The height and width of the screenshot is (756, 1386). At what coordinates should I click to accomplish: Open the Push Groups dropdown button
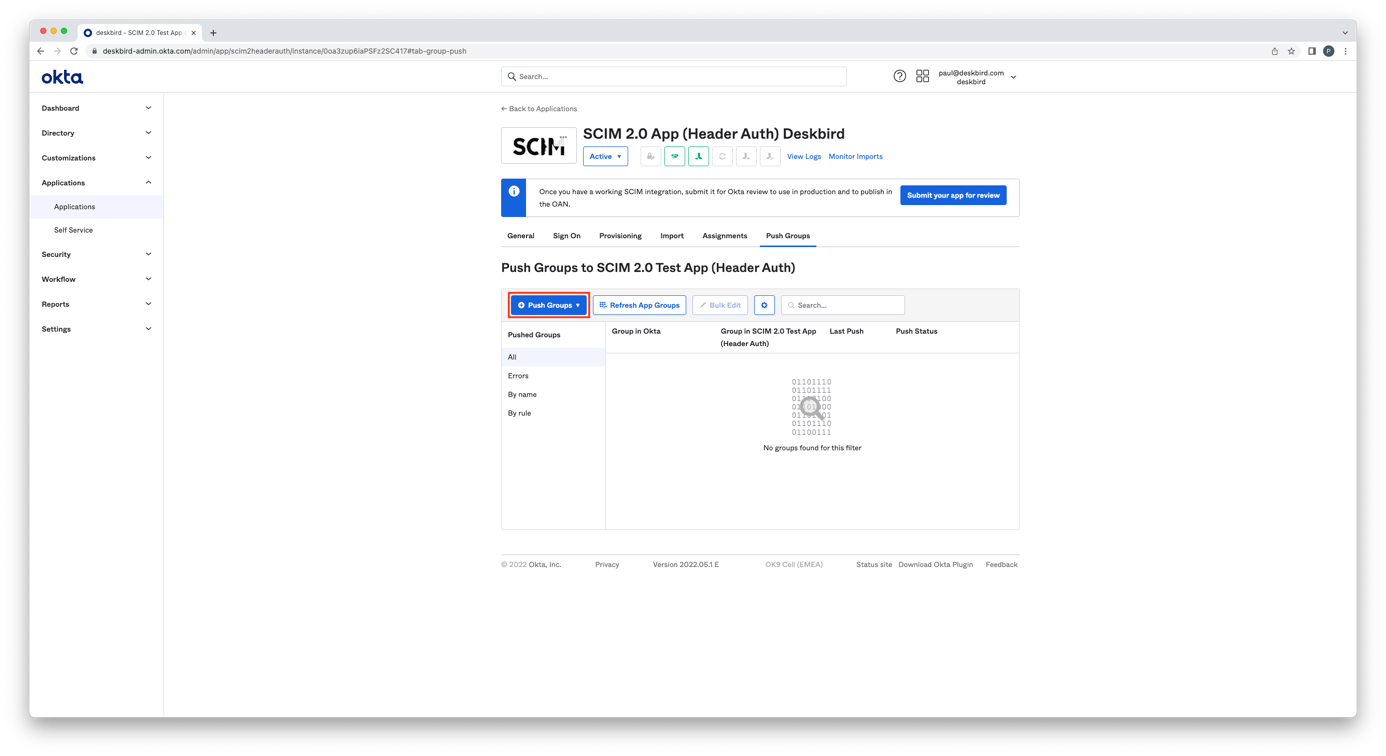[x=549, y=305]
